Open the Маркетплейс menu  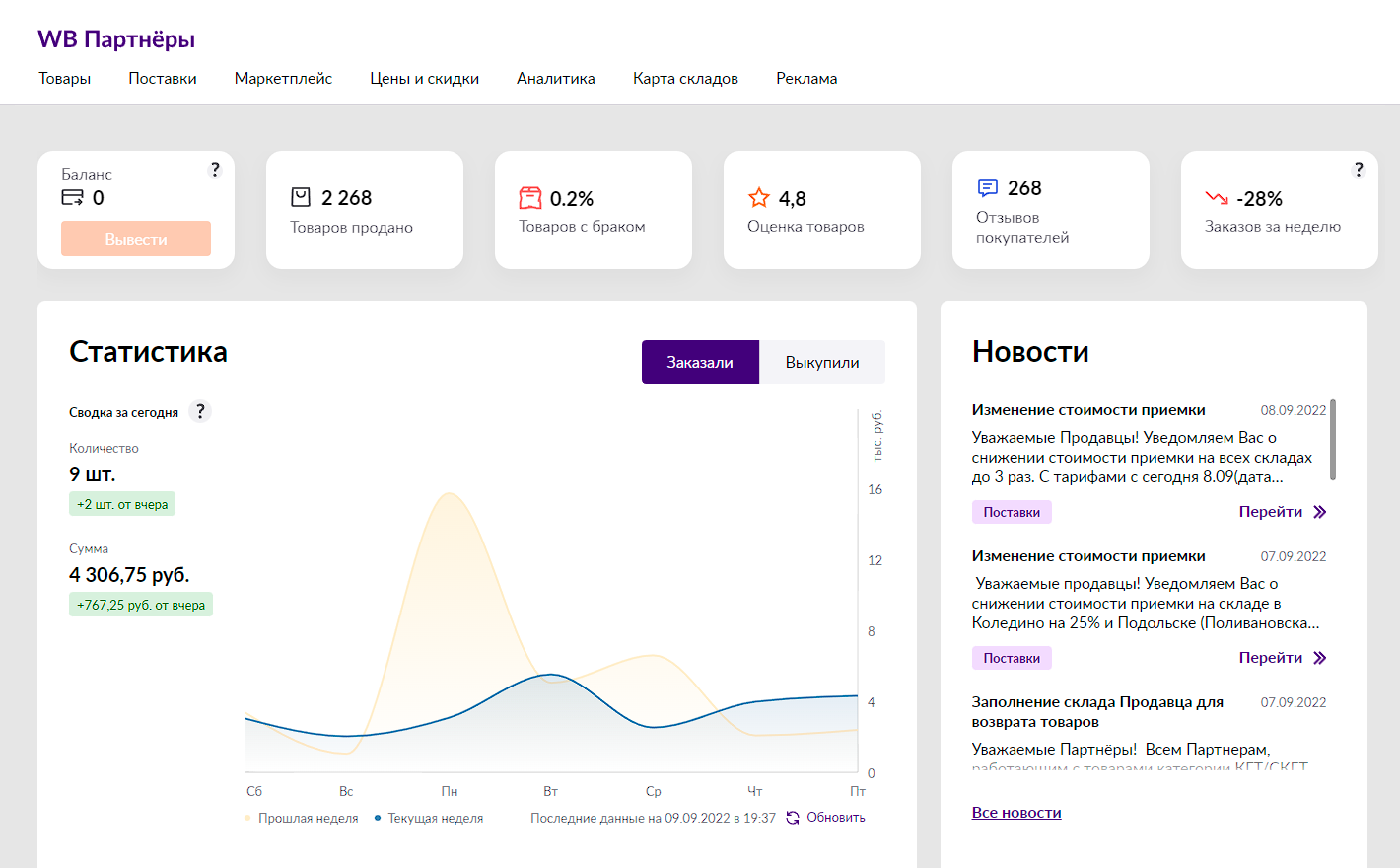tap(283, 78)
